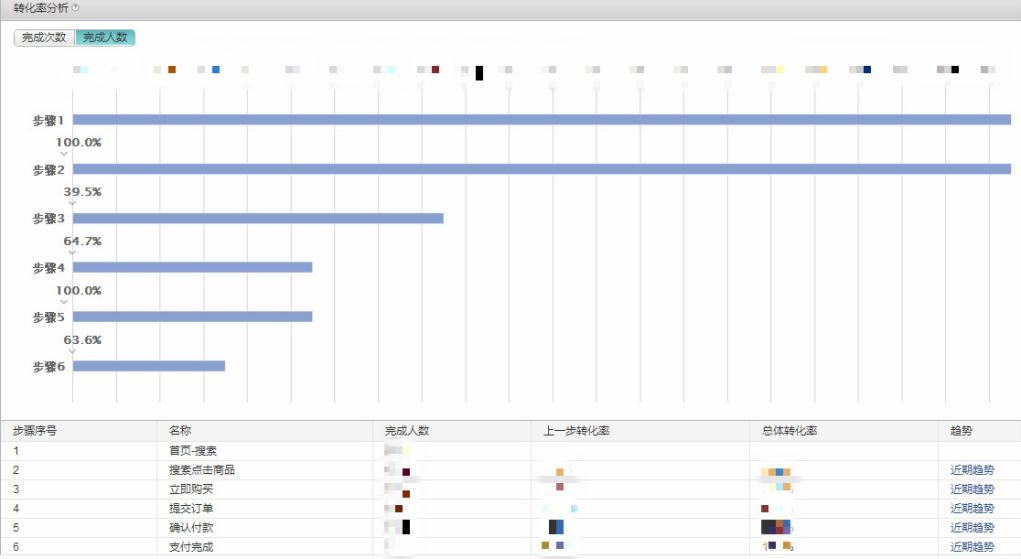
Task: Click the 趋势 column header
Action: [961, 431]
